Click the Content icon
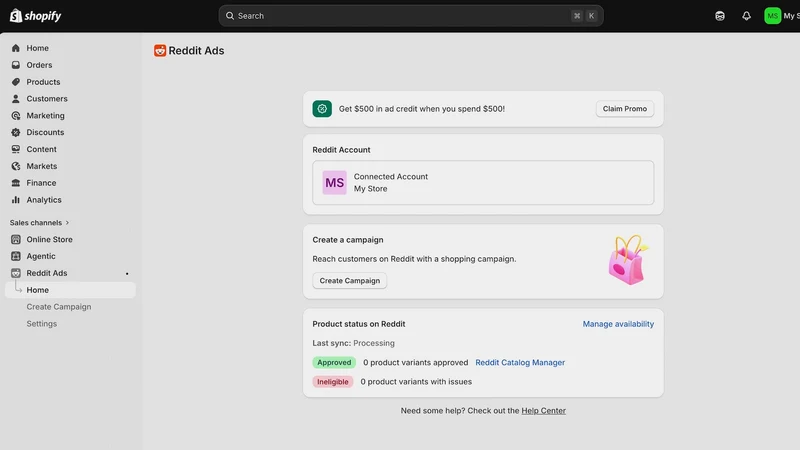Screen dimensions: 800x450 pos(16,149)
